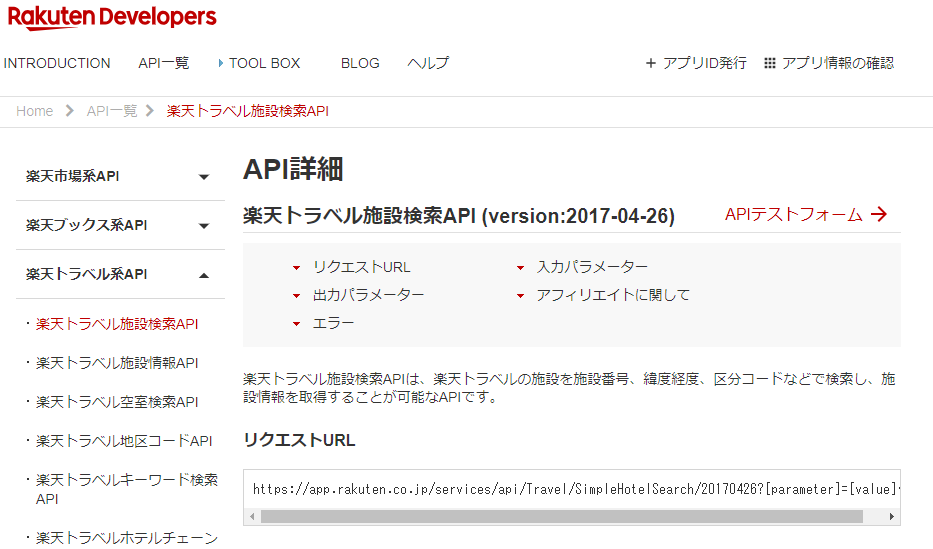The image size is (933, 549).
Task: Open the ヘルプ menu item
Action: point(428,63)
